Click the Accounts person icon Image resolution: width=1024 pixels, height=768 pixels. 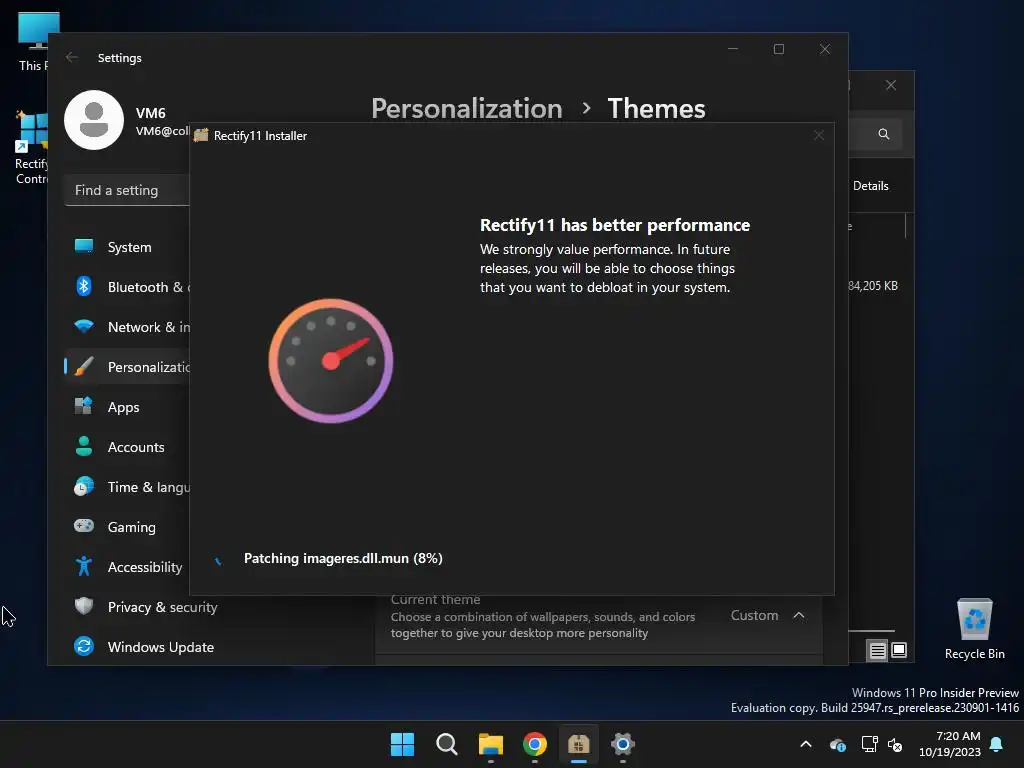pos(84,446)
